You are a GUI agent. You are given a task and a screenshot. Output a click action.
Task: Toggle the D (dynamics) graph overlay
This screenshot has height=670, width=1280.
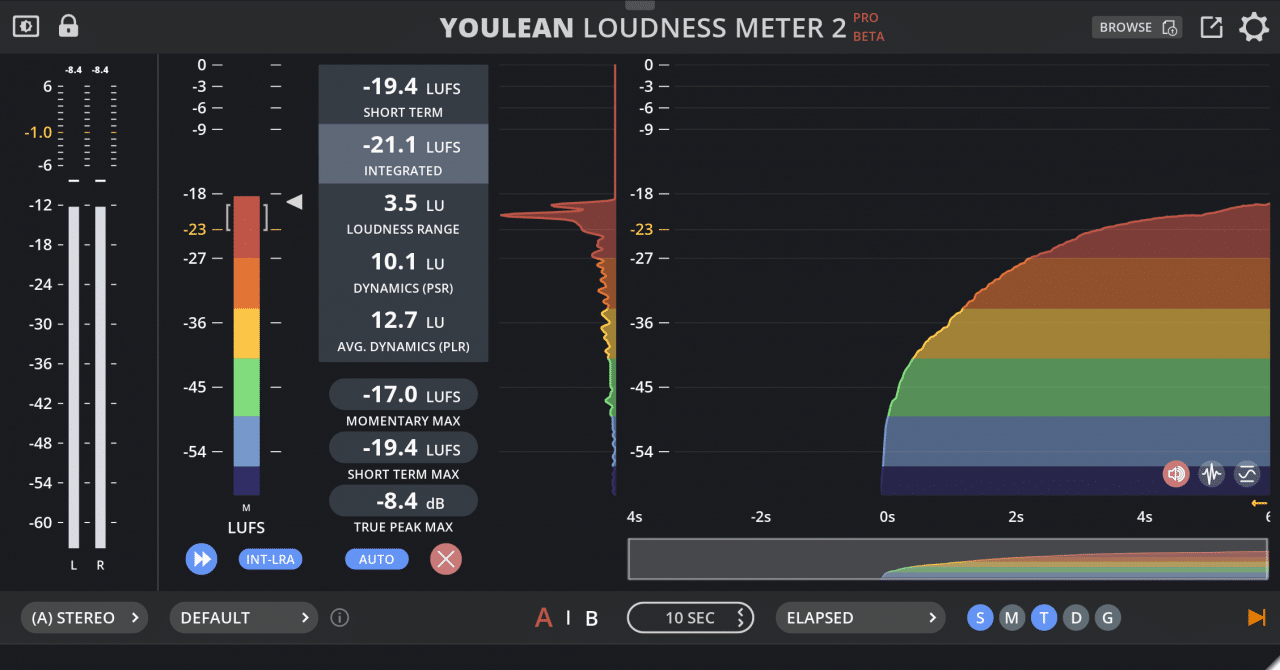click(x=1076, y=617)
